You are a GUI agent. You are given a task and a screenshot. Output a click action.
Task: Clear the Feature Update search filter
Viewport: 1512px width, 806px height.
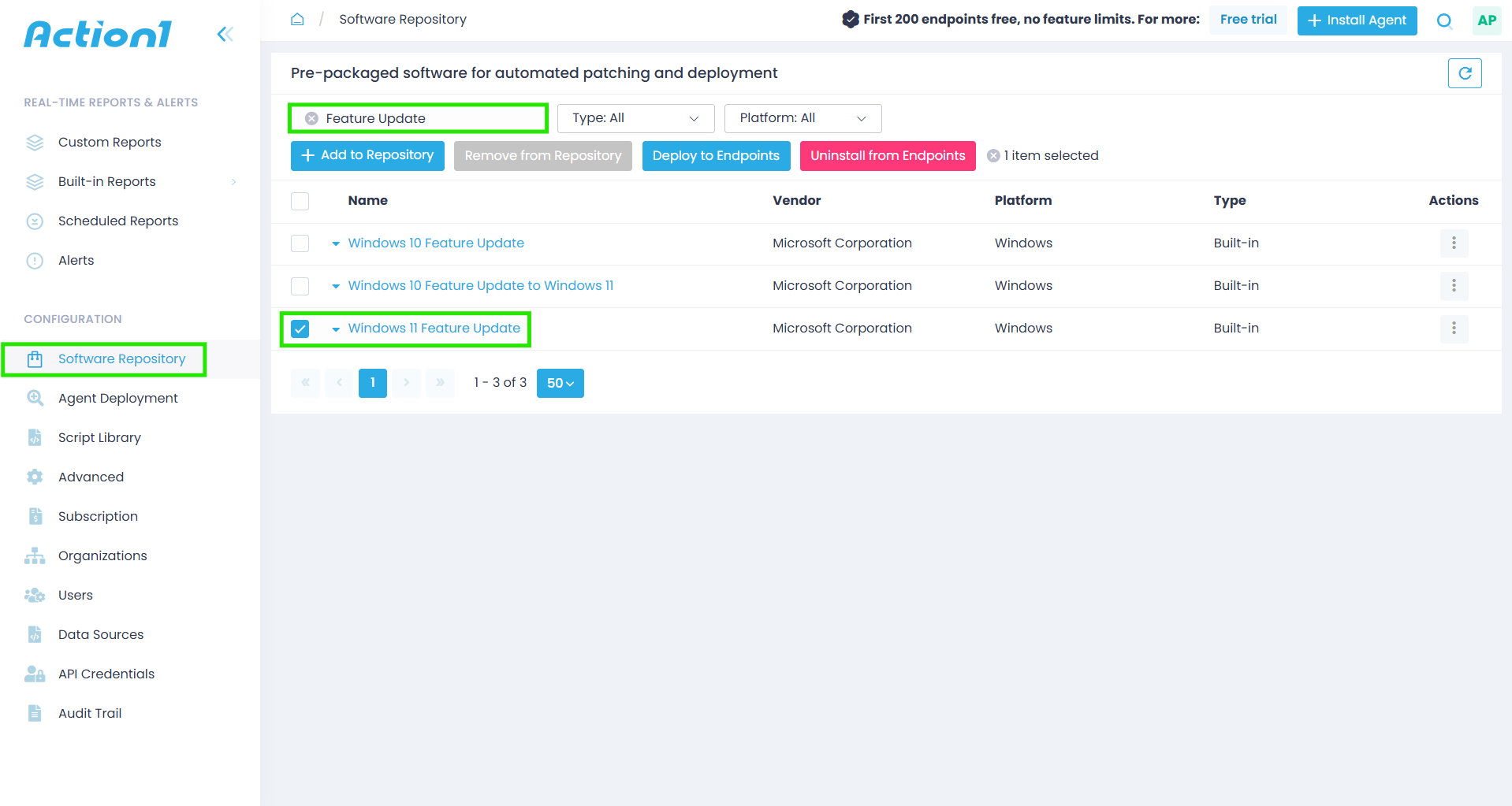tap(312, 118)
